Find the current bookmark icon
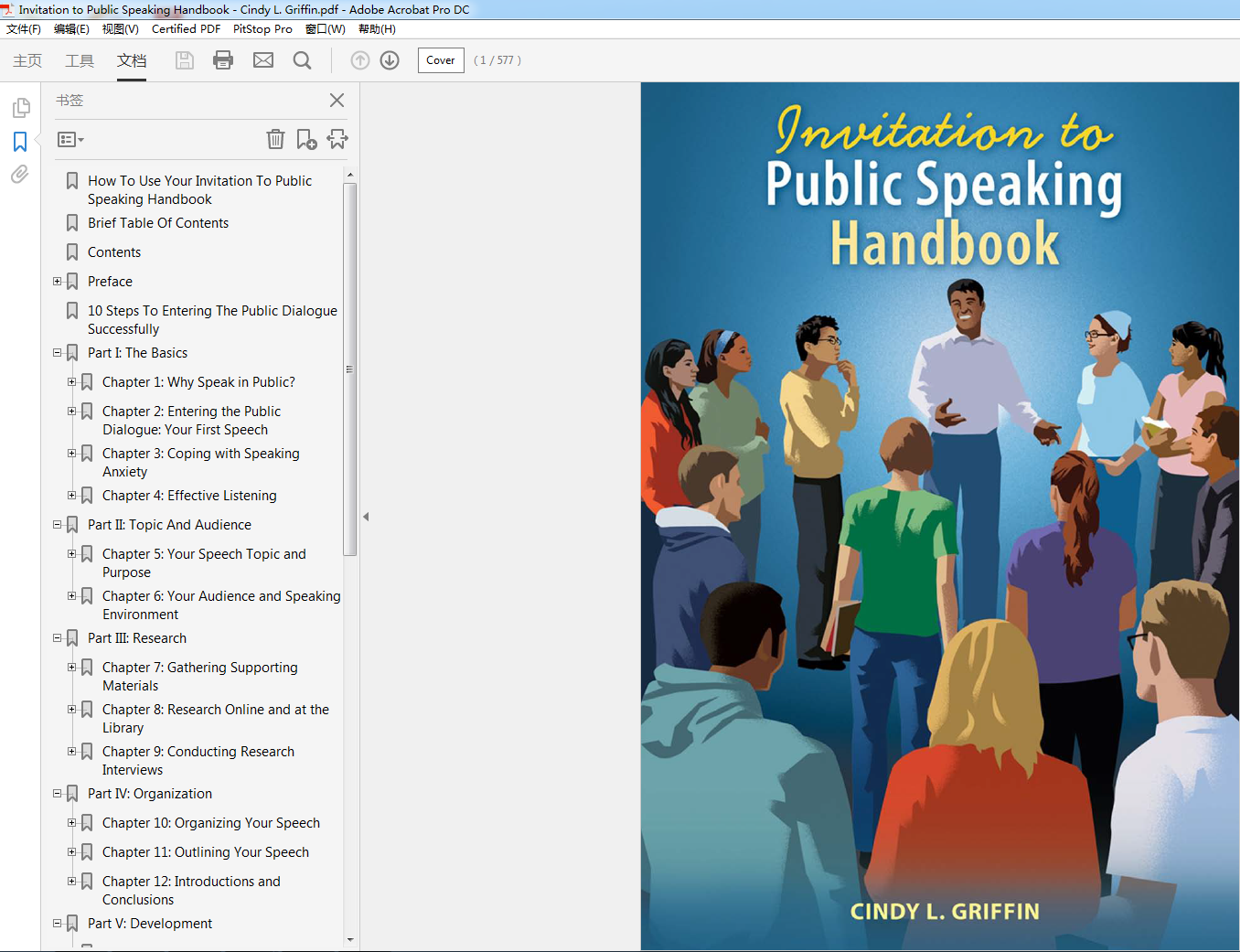 [x=337, y=139]
